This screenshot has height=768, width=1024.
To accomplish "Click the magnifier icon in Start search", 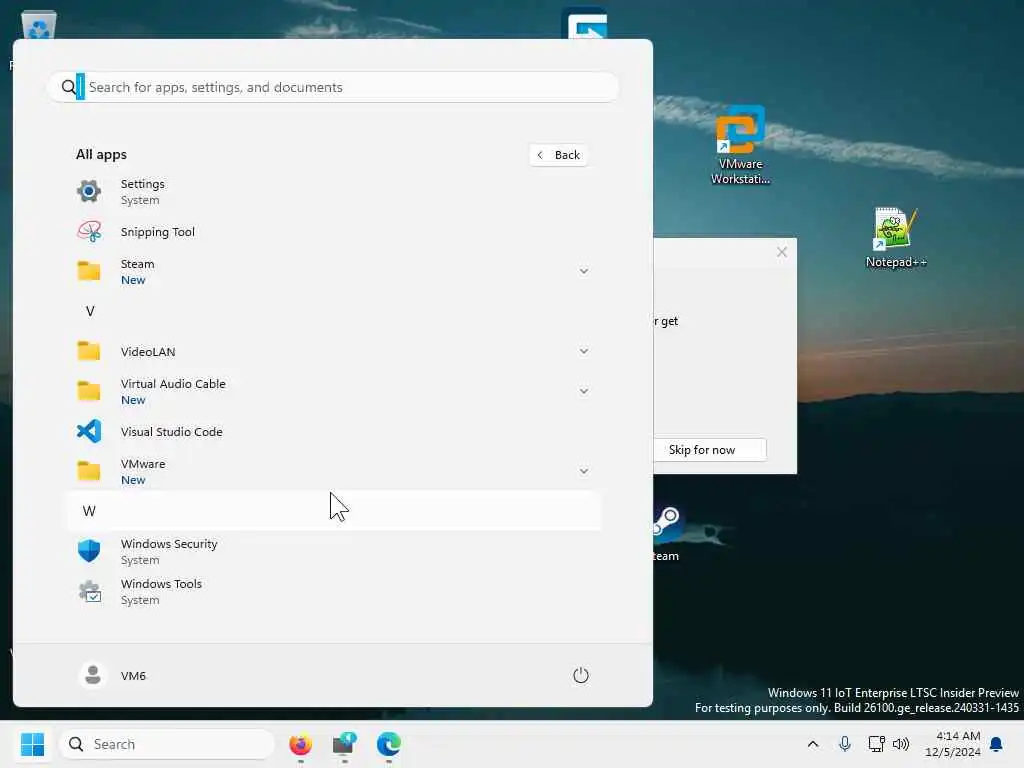I will coord(68,87).
